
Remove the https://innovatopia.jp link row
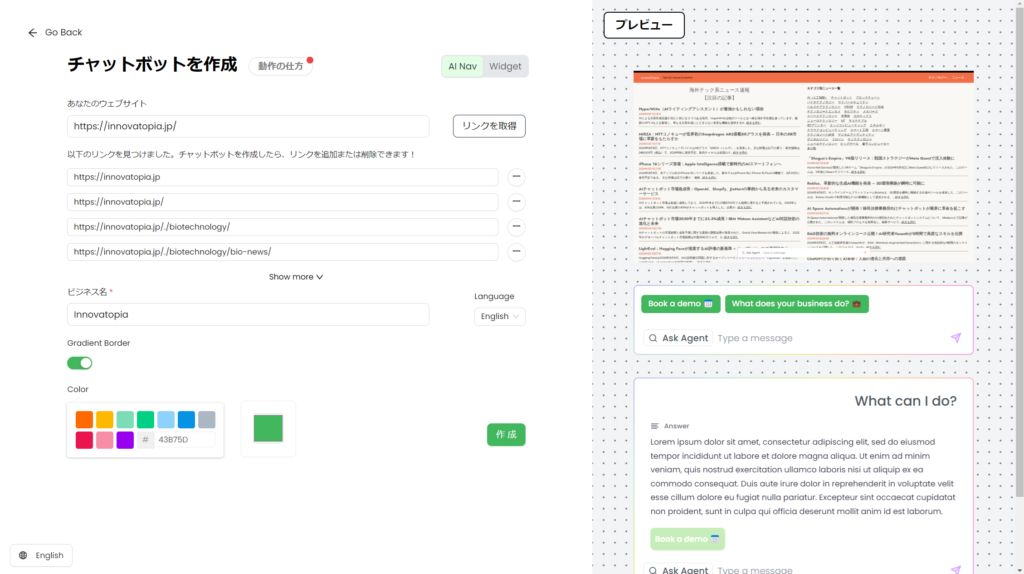point(516,177)
